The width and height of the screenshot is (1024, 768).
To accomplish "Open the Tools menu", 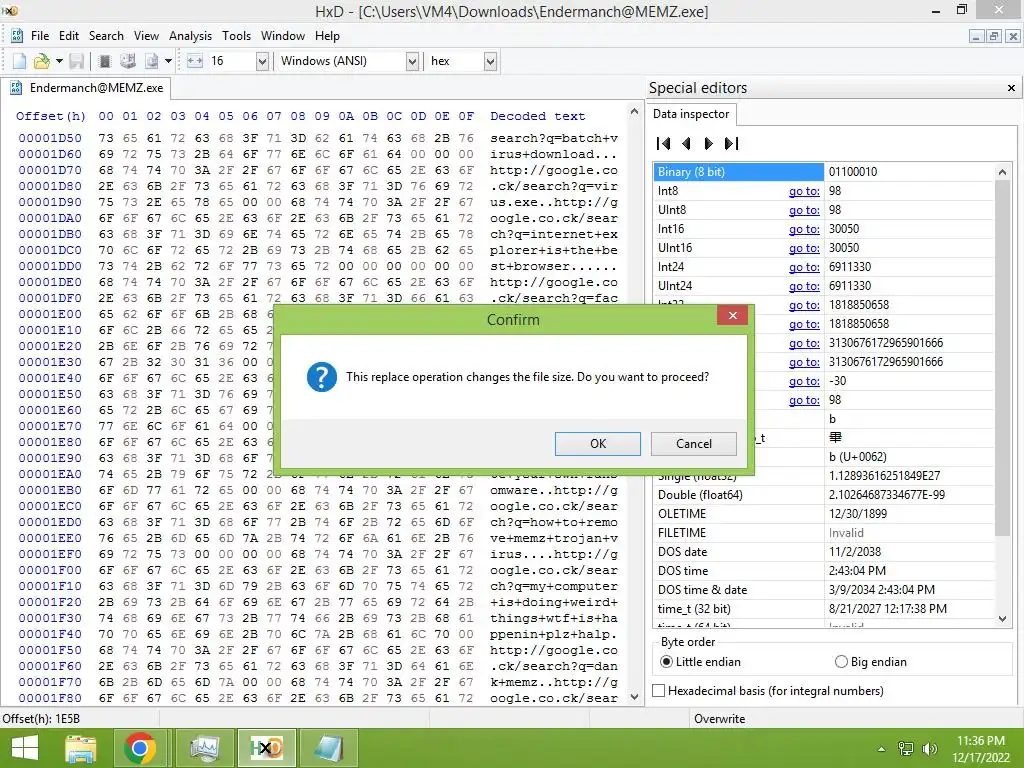I will (236, 36).
